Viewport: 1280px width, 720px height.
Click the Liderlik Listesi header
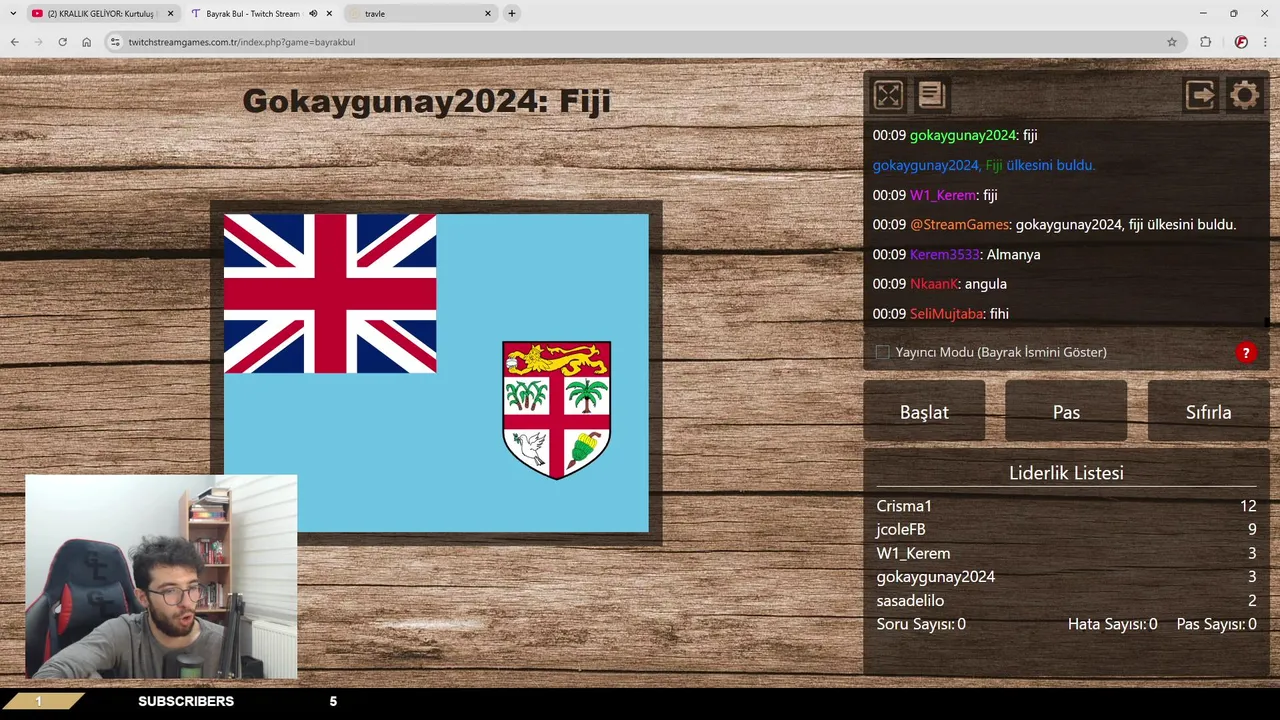click(x=1066, y=473)
